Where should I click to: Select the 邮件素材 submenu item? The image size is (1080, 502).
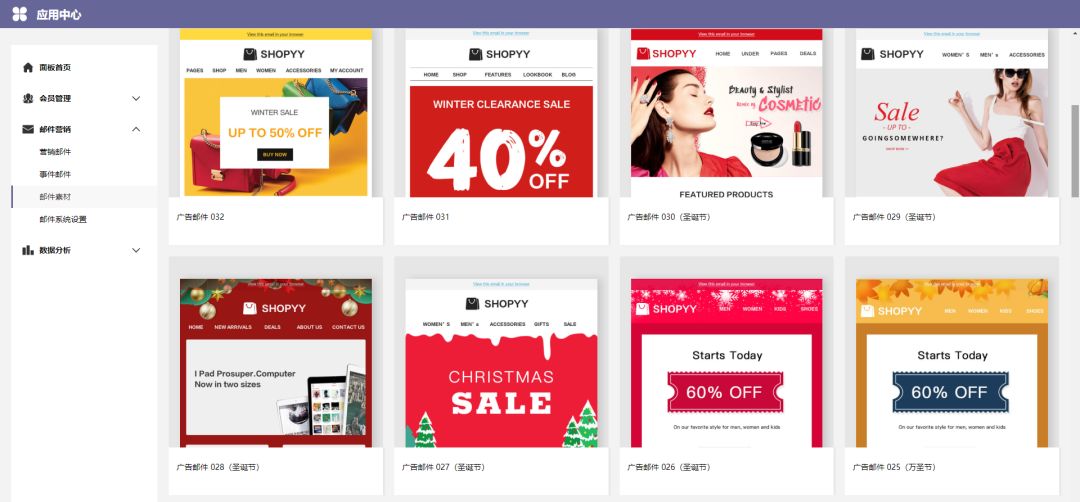[84, 197]
